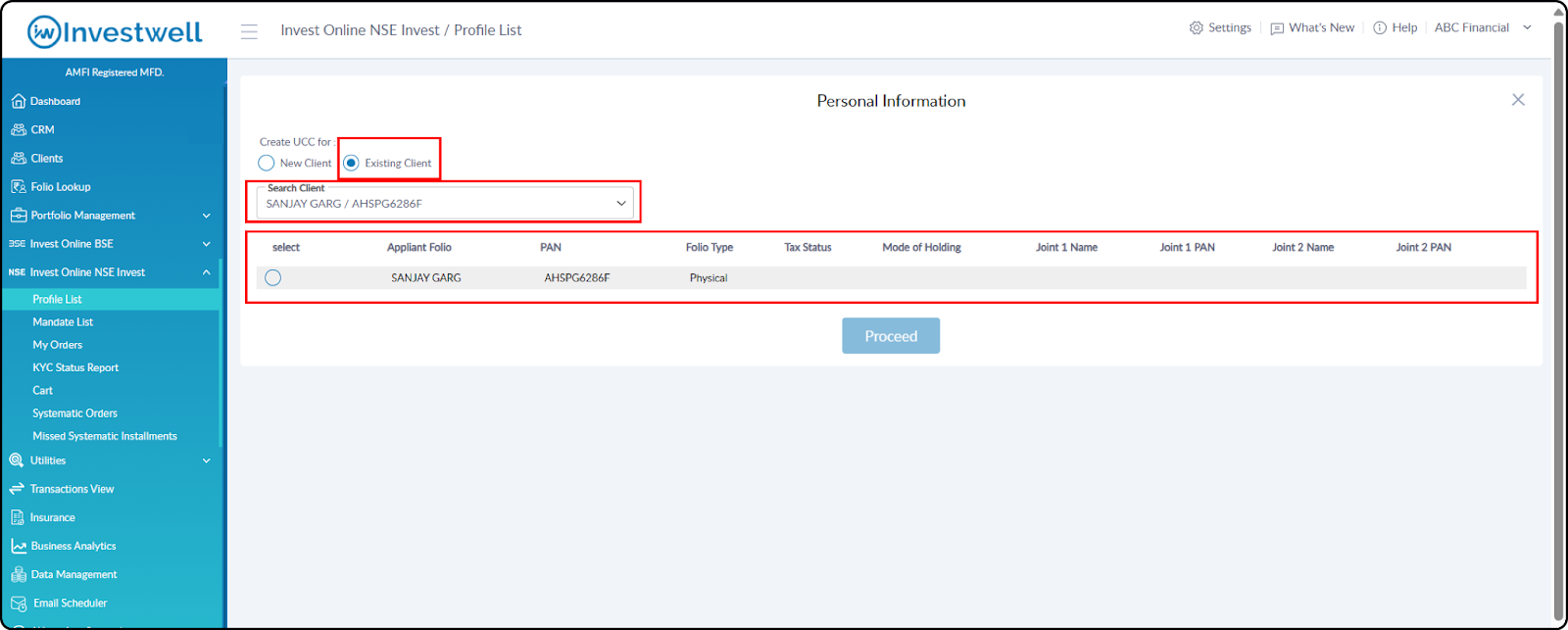Viewport: 1568px width, 630px height.
Task: Click the Personal Information heading
Action: pyautogui.click(x=891, y=101)
